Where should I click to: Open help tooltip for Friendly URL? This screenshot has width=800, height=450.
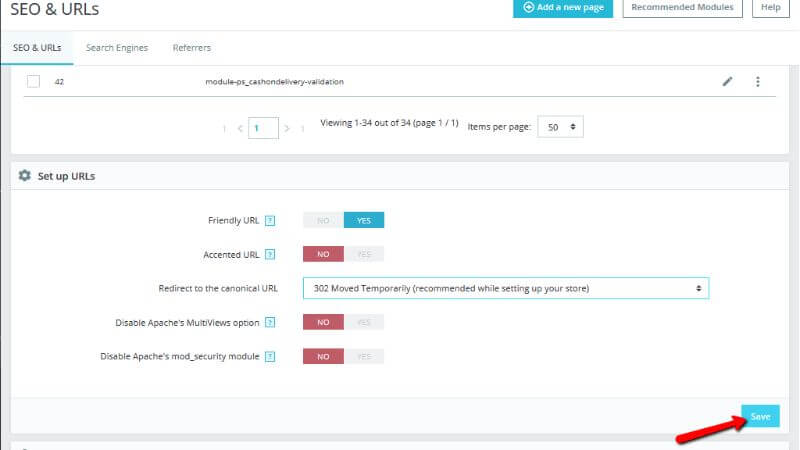pos(270,220)
